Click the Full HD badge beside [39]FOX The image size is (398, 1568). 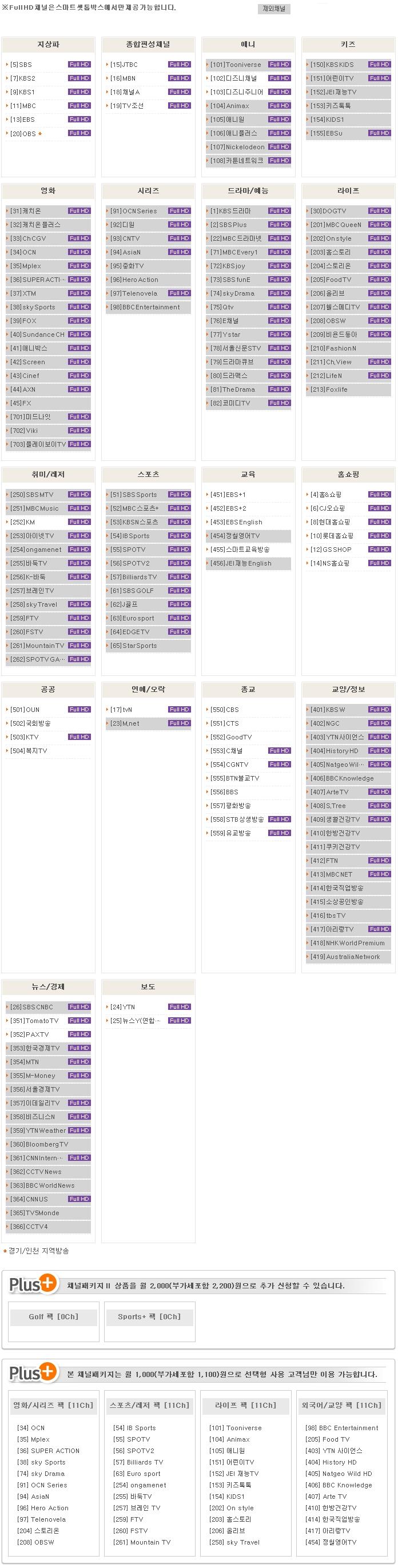(x=79, y=321)
